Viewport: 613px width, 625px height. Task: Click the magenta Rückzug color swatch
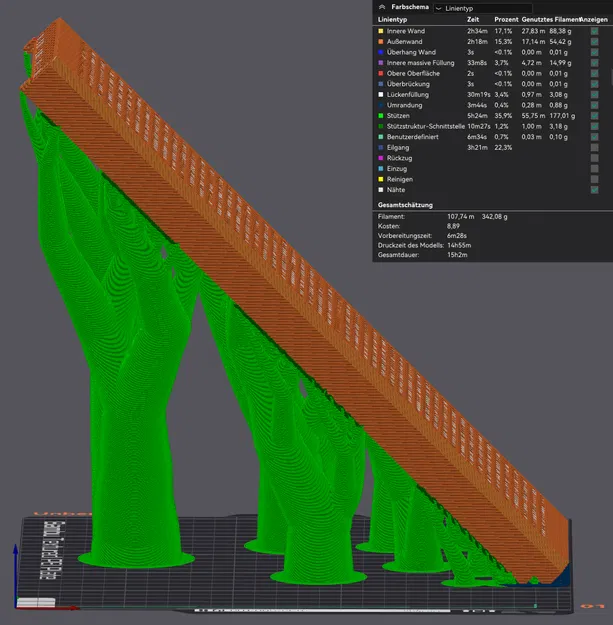[x=381, y=158]
